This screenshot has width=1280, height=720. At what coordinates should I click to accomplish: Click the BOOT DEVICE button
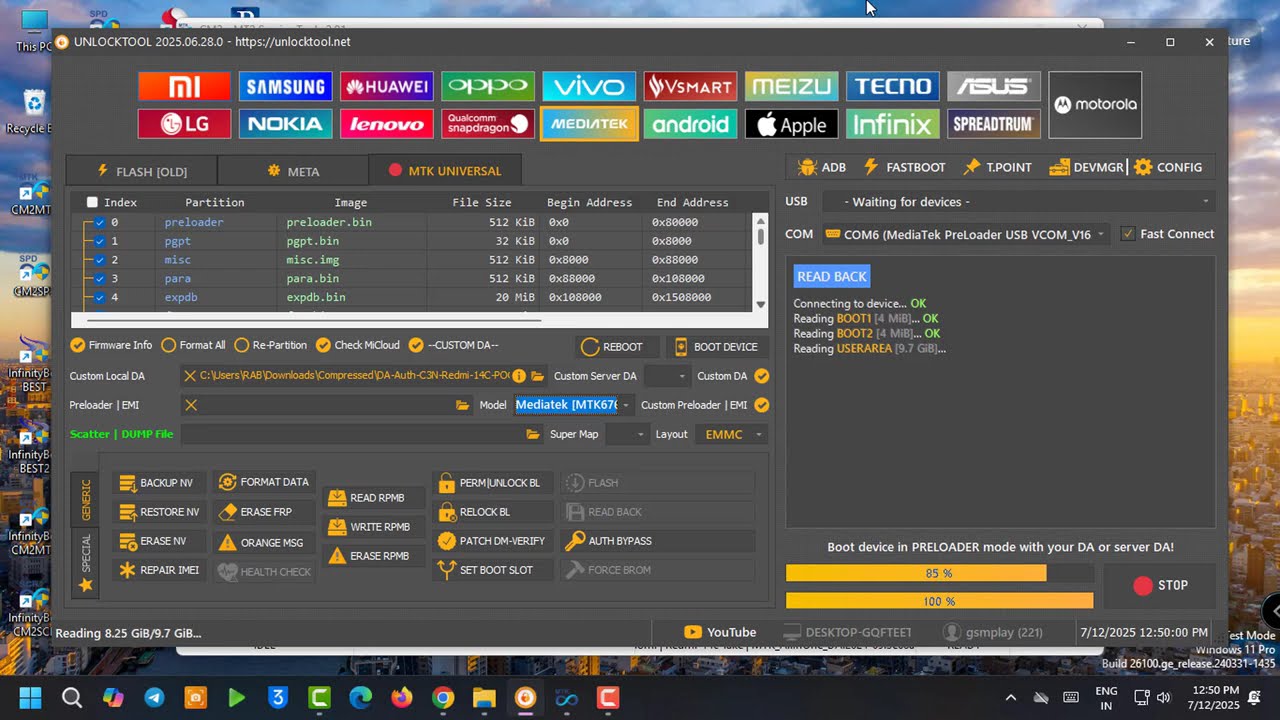click(716, 347)
